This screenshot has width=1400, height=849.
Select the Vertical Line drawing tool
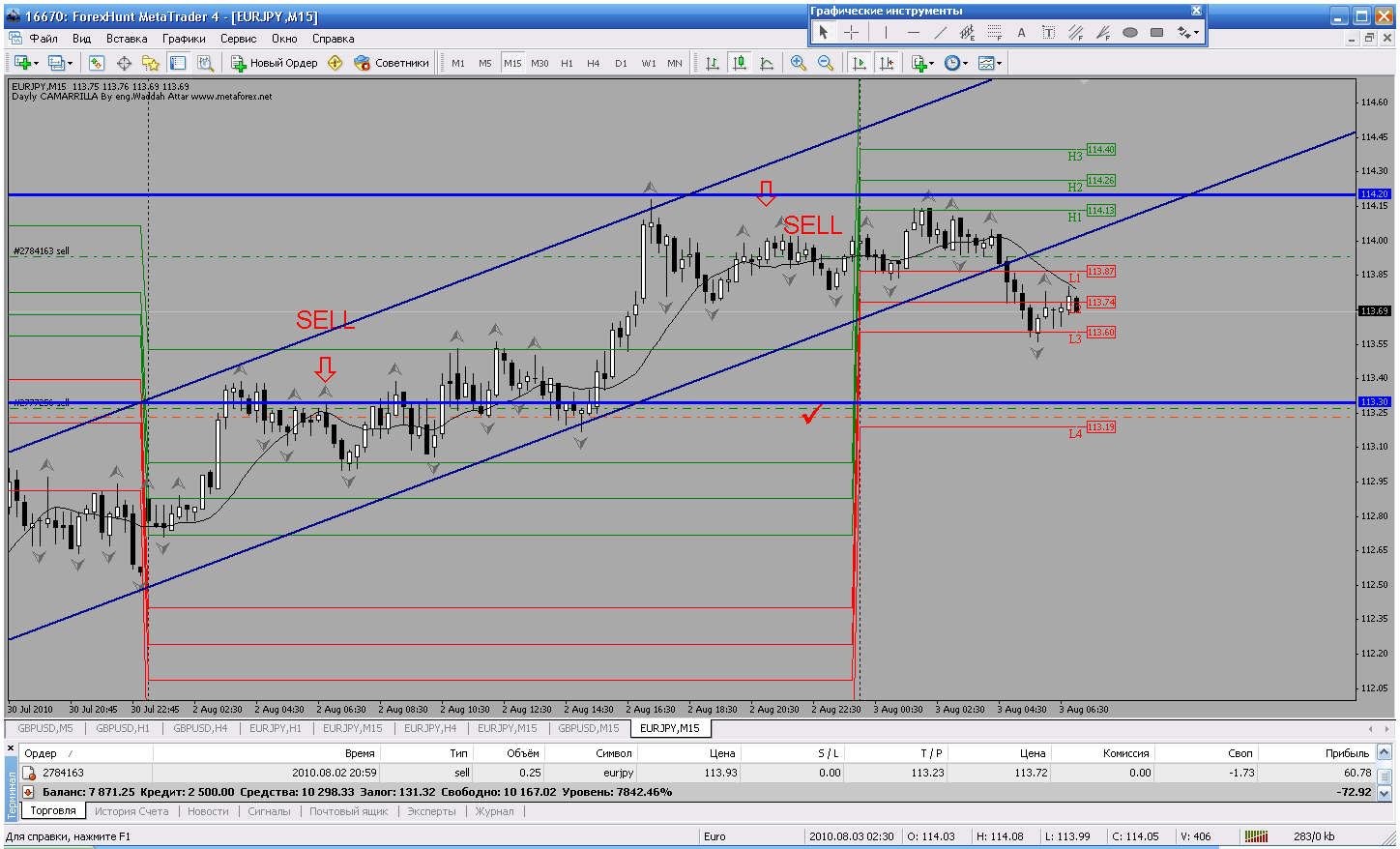coord(886,32)
